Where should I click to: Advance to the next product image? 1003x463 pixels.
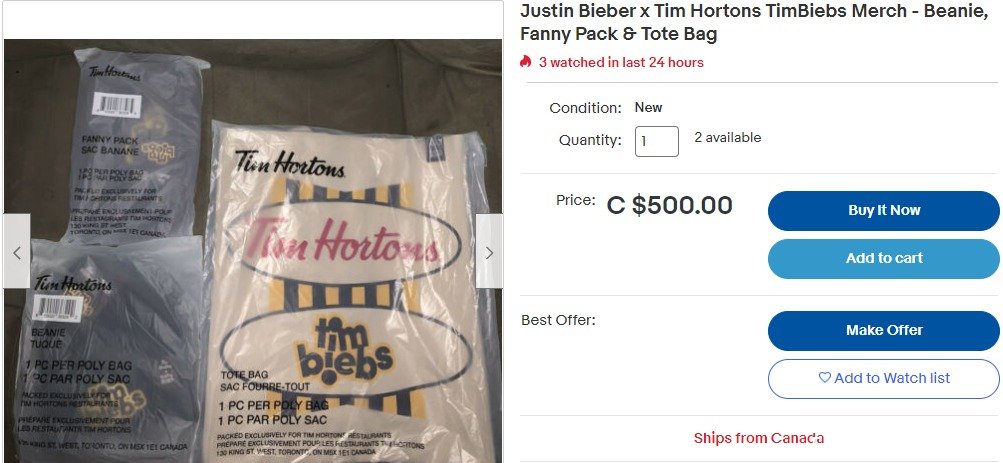coord(489,251)
